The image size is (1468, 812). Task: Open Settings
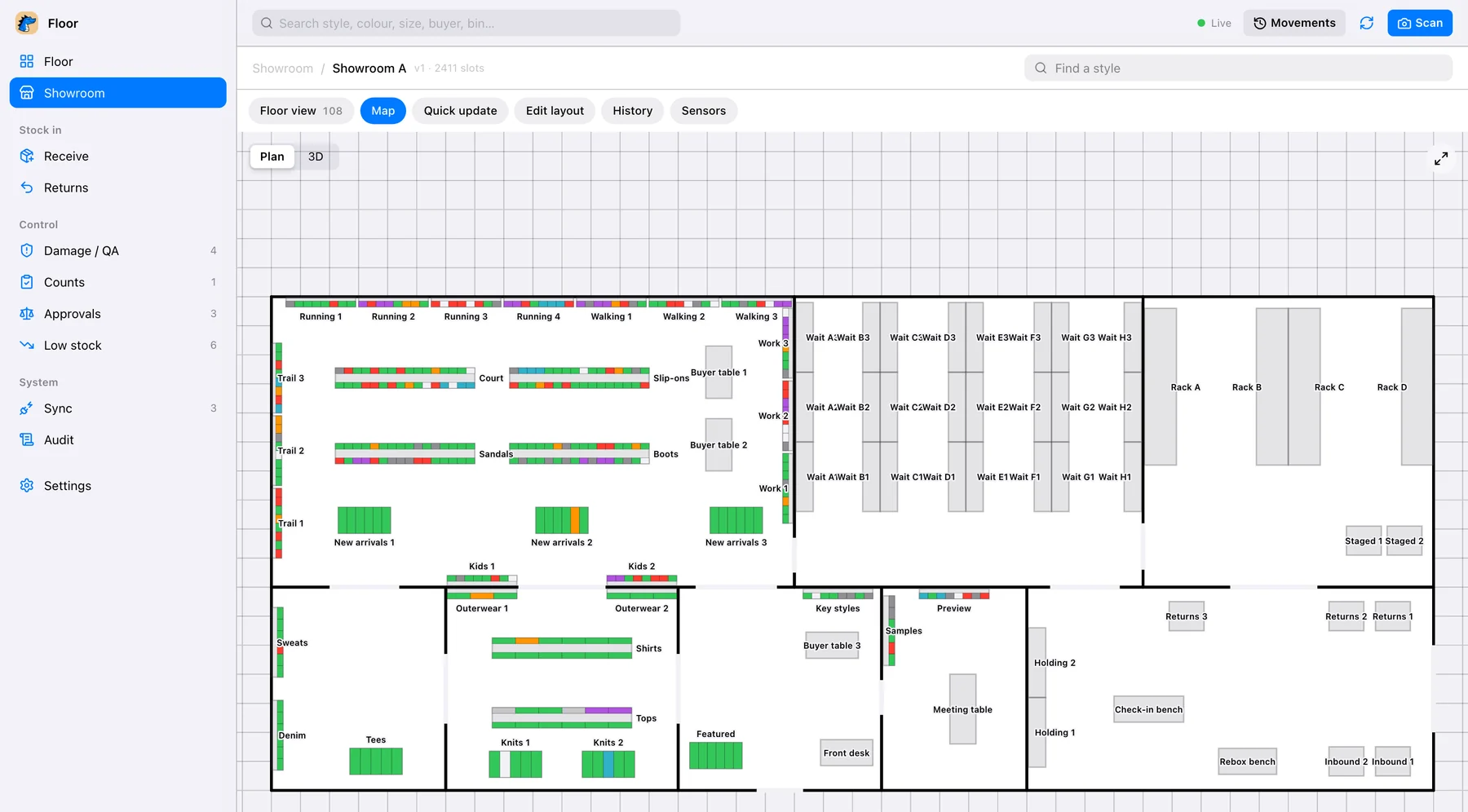click(x=118, y=486)
